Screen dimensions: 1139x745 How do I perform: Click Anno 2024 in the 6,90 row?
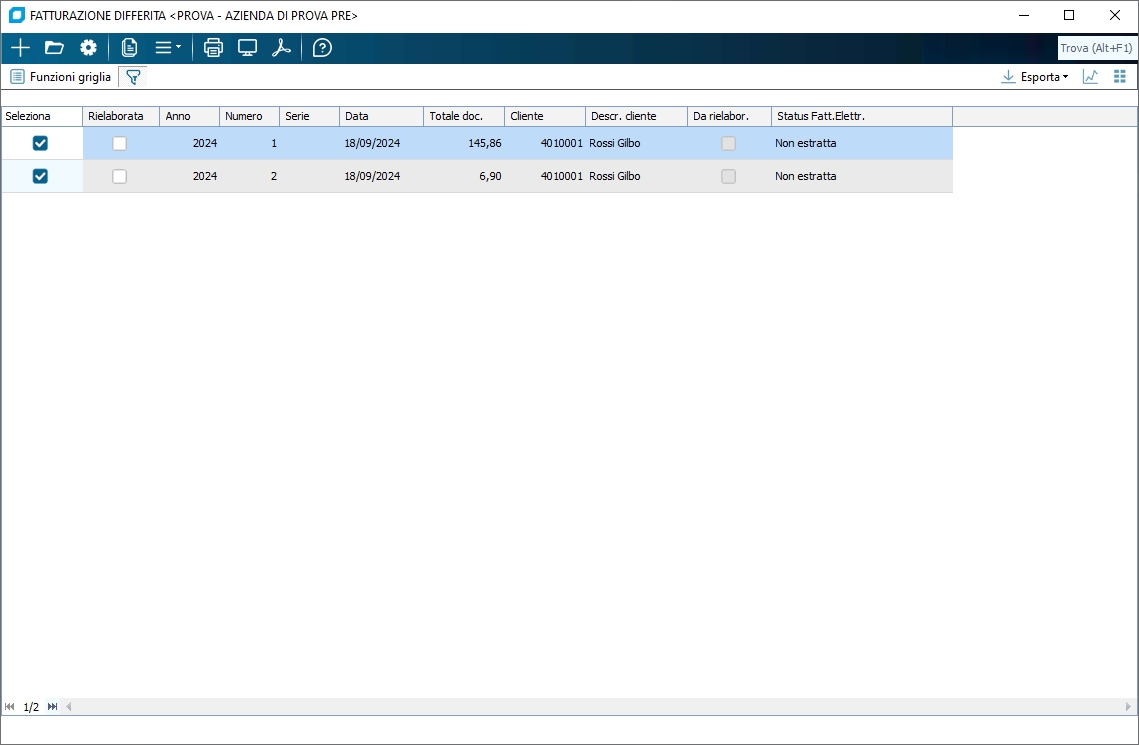(205, 176)
